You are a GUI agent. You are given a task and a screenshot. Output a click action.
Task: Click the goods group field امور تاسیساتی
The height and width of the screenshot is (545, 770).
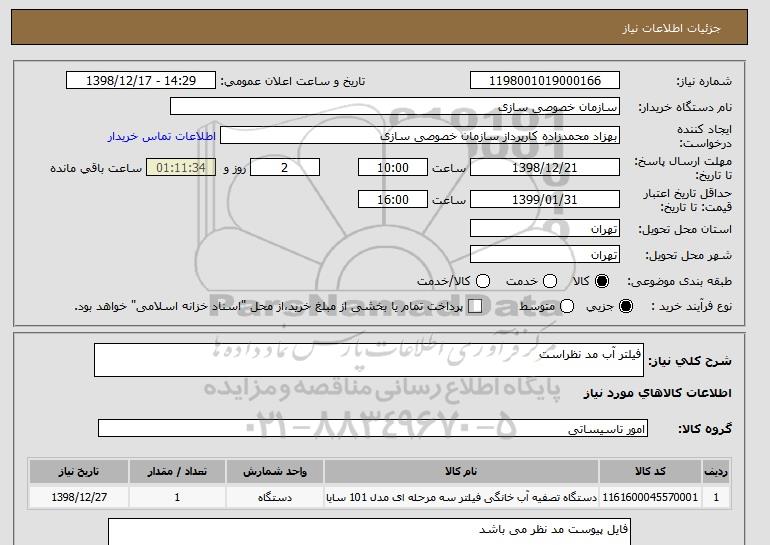(x=373, y=428)
